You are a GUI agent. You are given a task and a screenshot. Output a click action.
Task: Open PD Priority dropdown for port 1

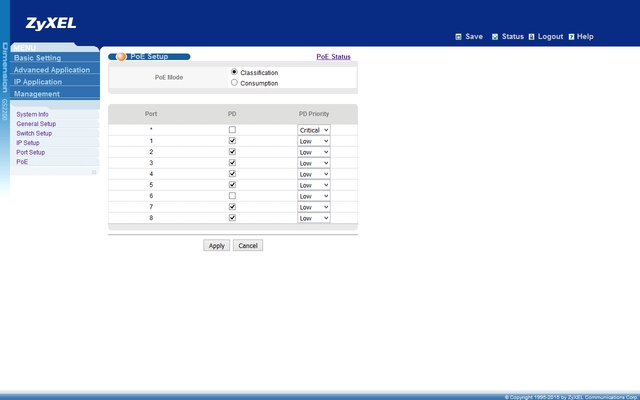pyautogui.click(x=313, y=141)
